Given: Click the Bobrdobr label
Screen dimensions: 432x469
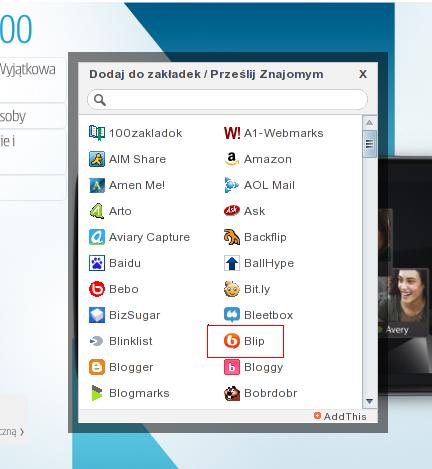Looking at the screenshot, I should coord(270,393).
